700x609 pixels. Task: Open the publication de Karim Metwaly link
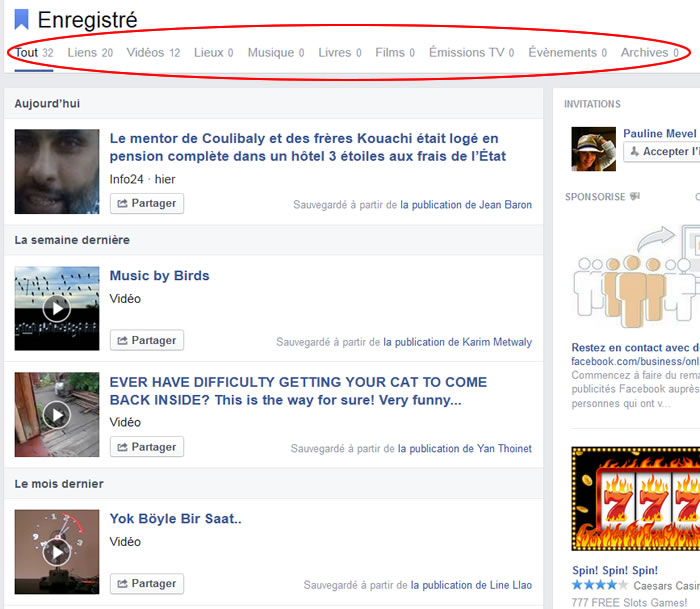pyautogui.click(x=457, y=342)
